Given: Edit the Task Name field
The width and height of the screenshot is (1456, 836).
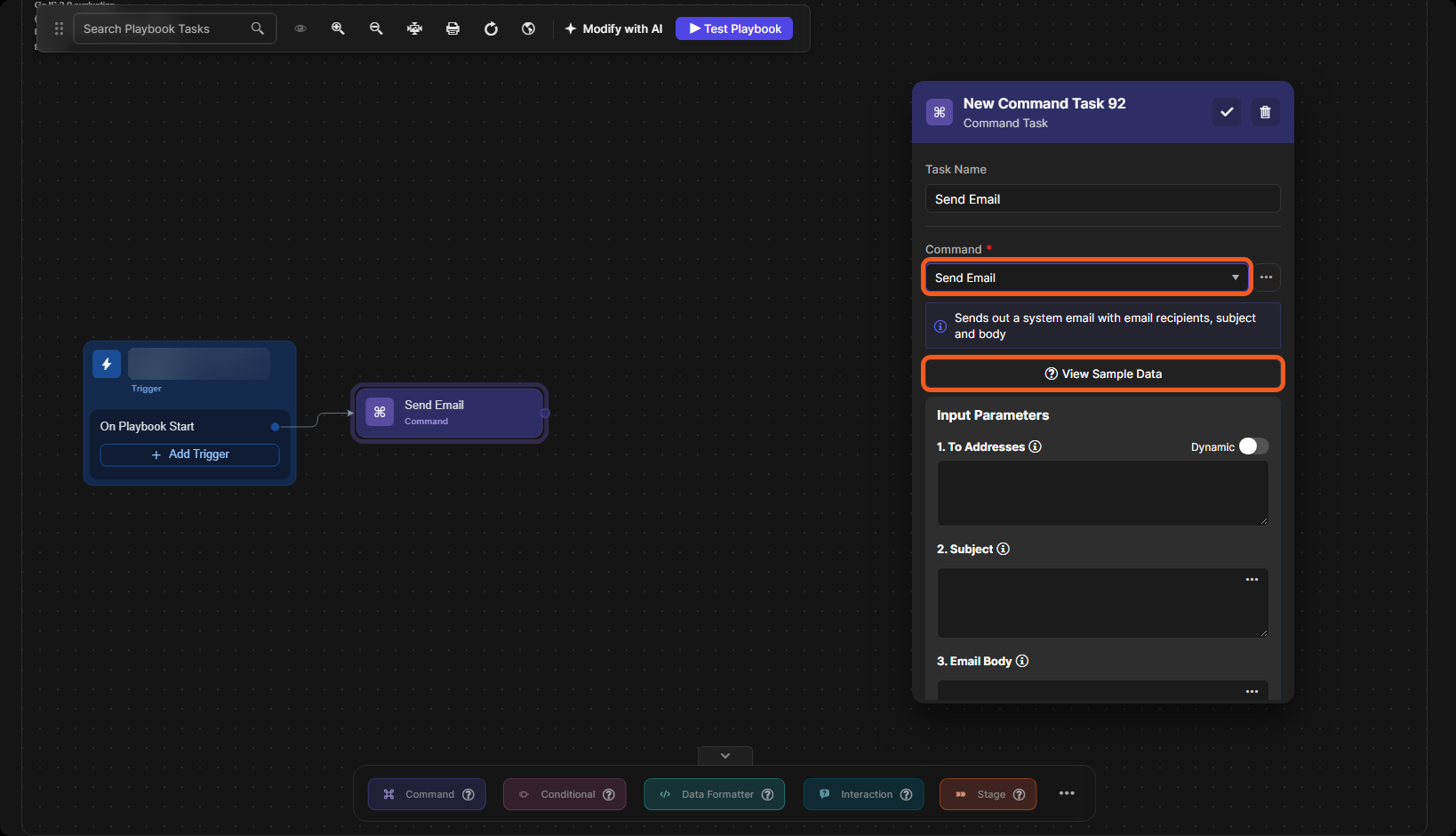Looking at the screenshot, I should point(1103,199).
